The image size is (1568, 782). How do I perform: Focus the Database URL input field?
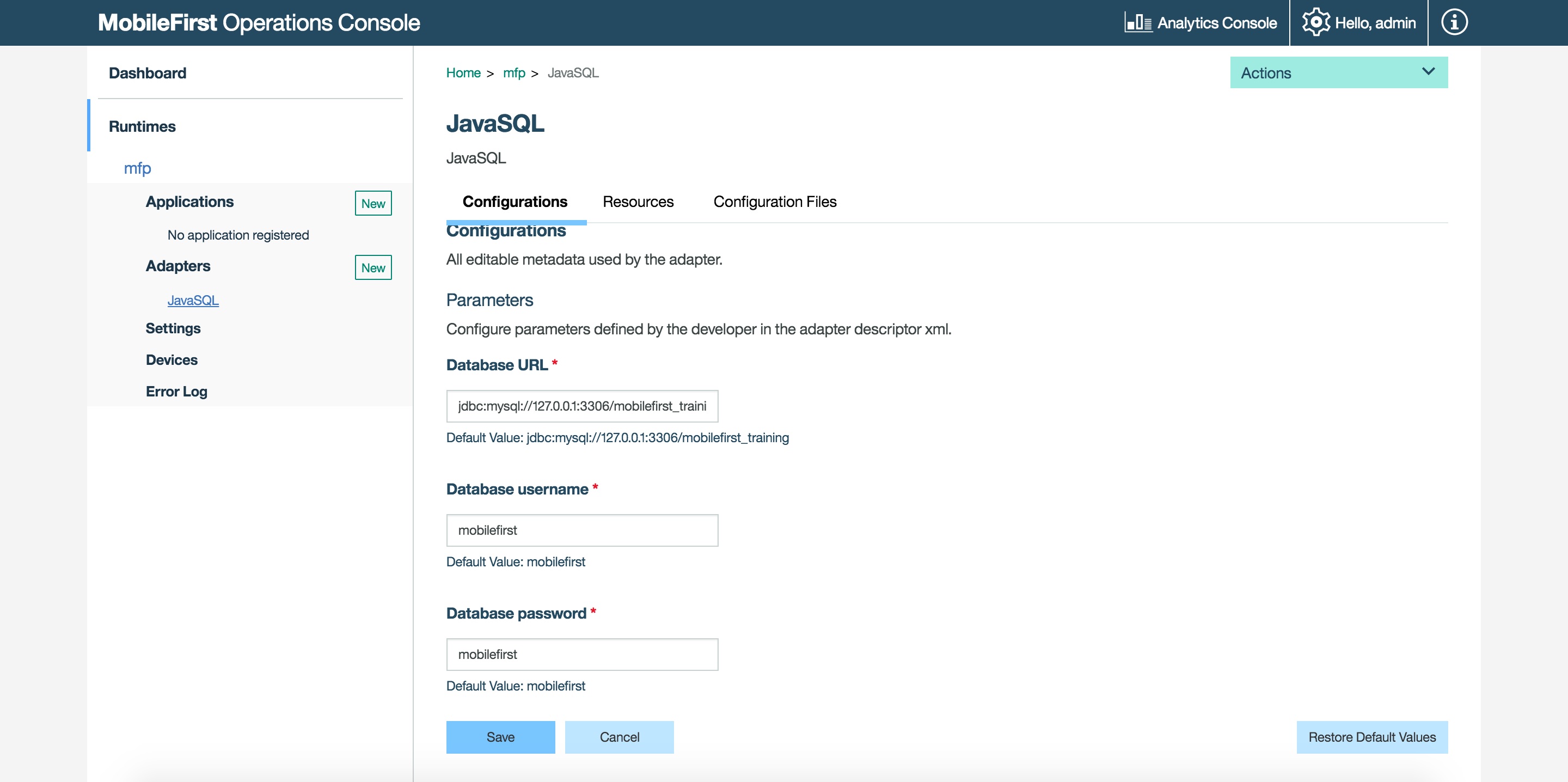[x=582, y=406]
